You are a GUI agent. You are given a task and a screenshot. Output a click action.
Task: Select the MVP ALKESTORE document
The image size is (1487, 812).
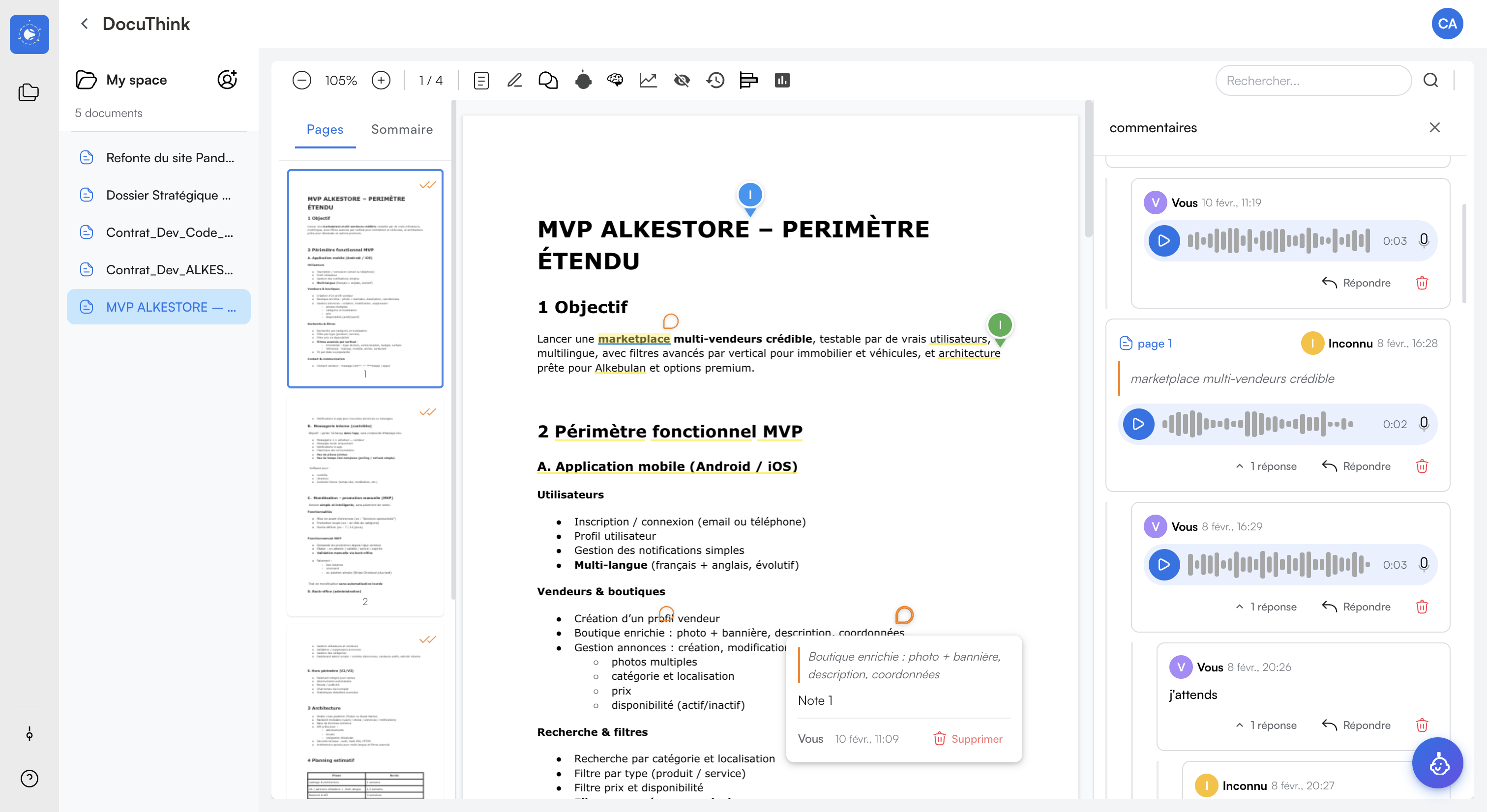[x=159, y=307]
